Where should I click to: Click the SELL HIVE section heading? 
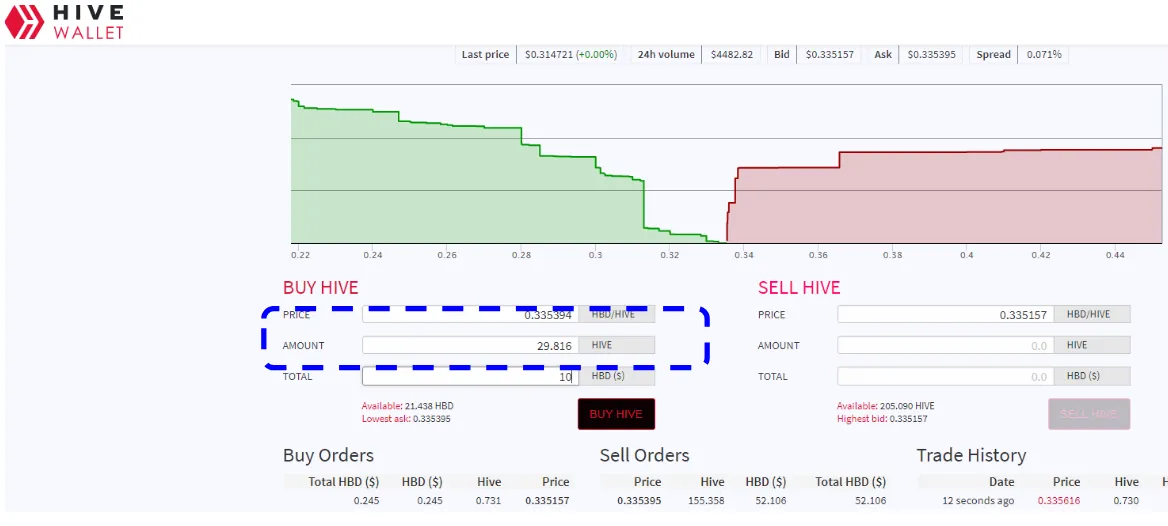point(799,288)
